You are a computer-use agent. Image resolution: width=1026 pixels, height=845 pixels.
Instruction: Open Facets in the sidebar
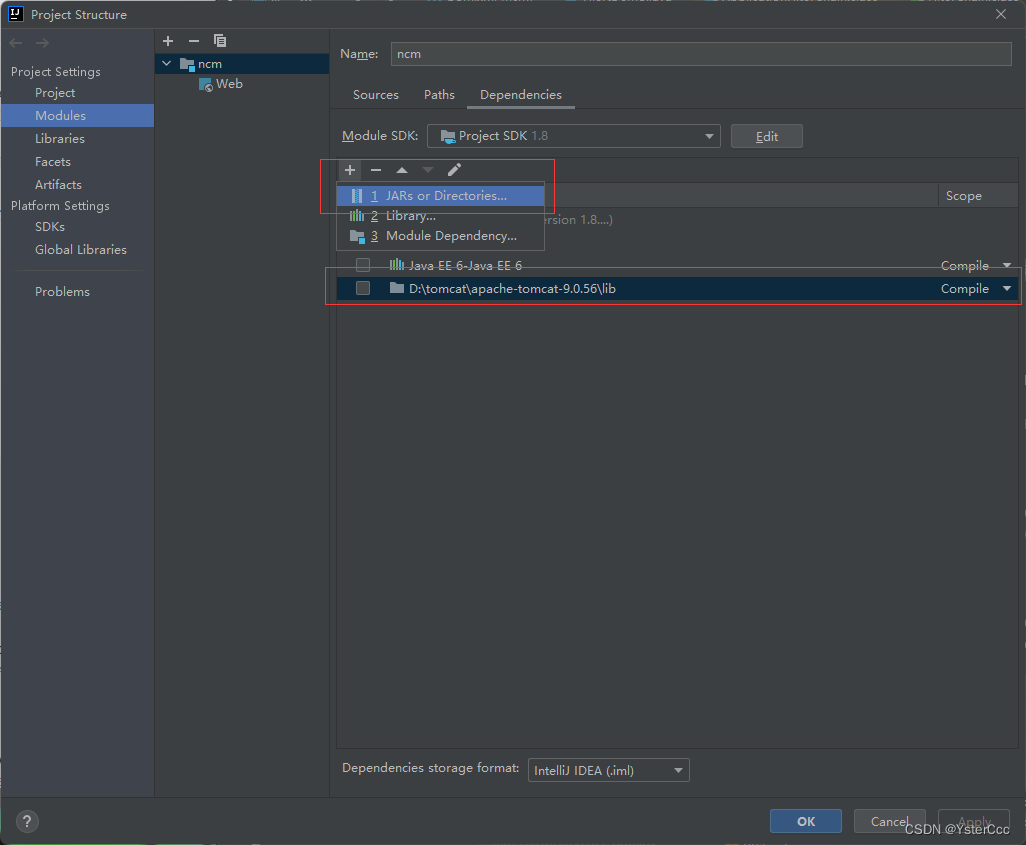click(x=53, y=162)
